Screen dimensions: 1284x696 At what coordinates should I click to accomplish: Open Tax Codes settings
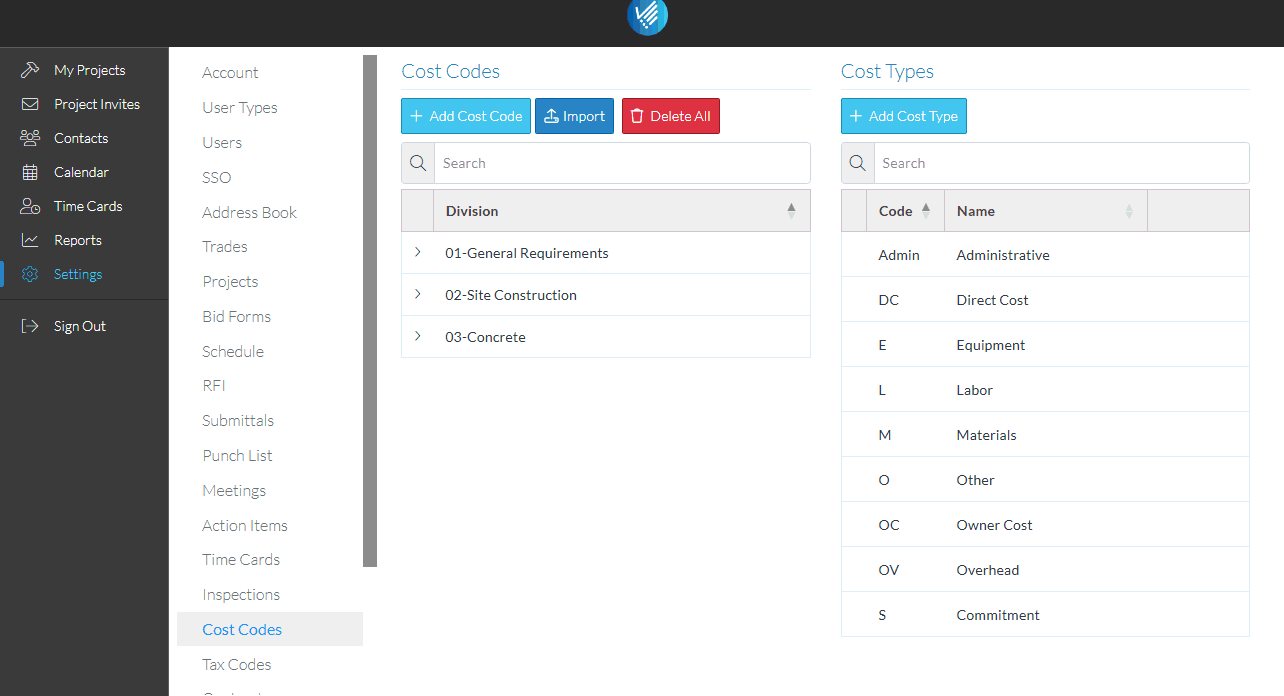coord(236,664)
